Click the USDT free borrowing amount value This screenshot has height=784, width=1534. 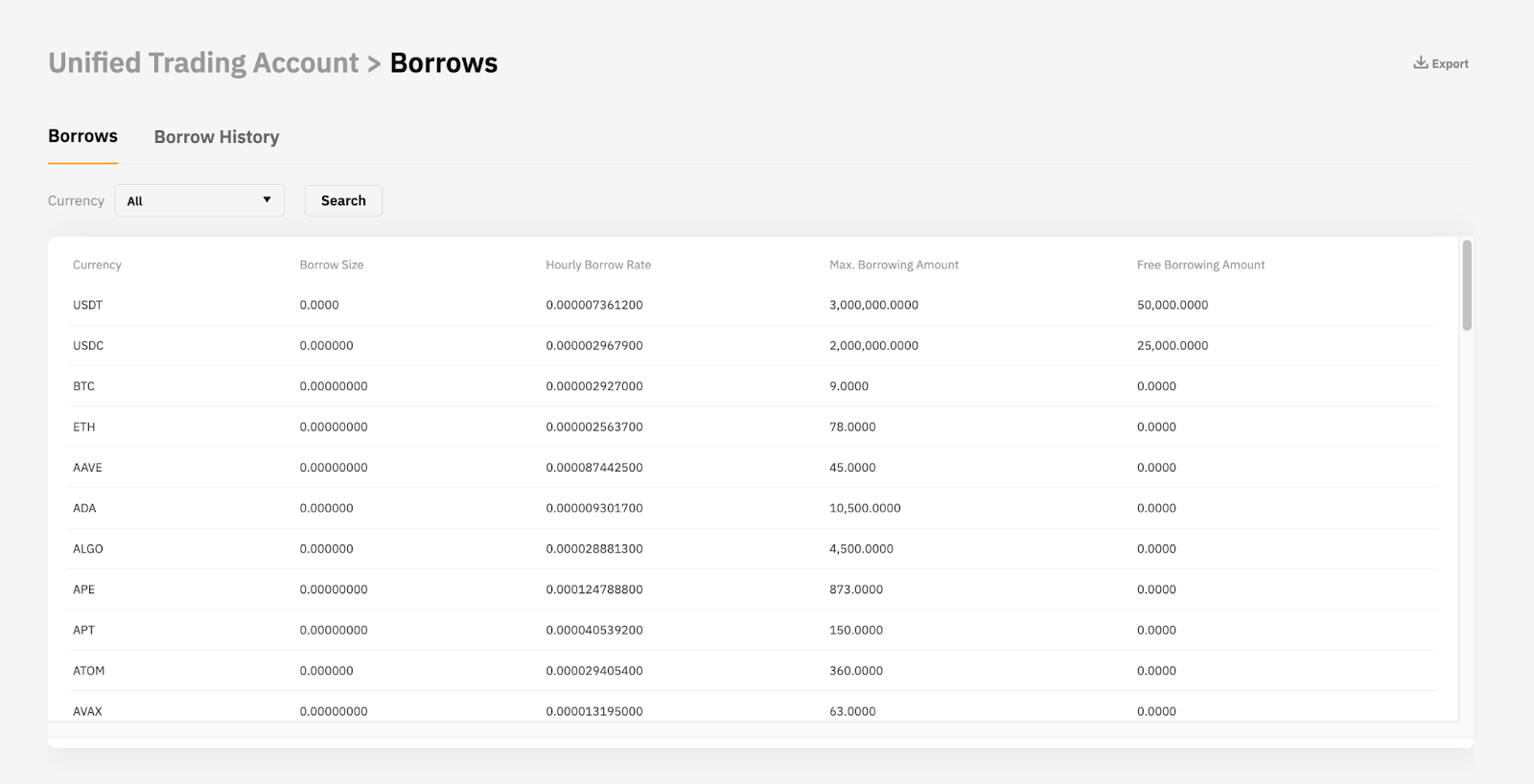point(1173,305)
